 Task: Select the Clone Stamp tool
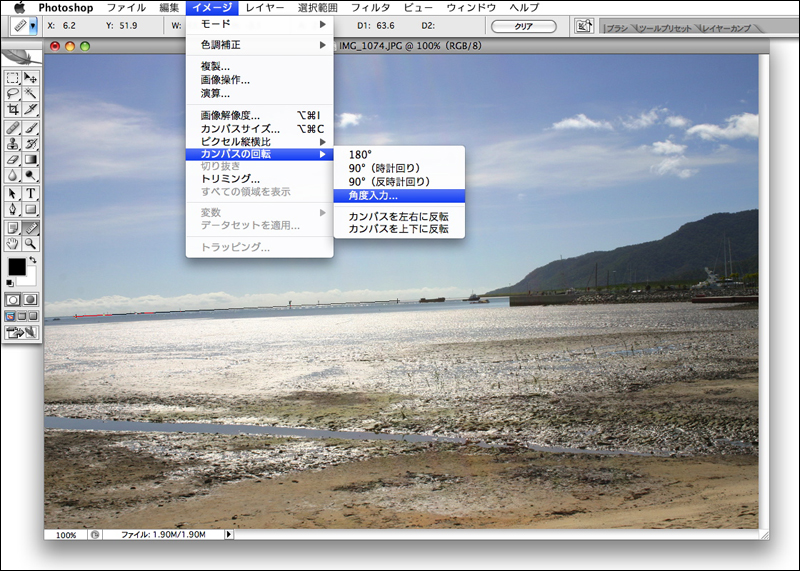13,143
